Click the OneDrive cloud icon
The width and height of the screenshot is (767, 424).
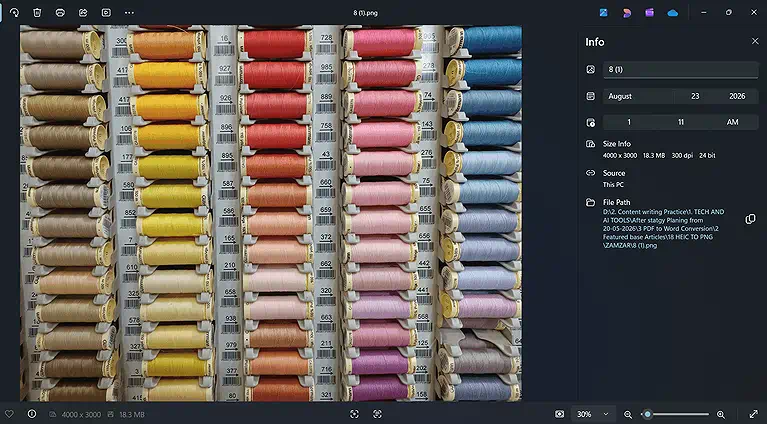(673, 13)
